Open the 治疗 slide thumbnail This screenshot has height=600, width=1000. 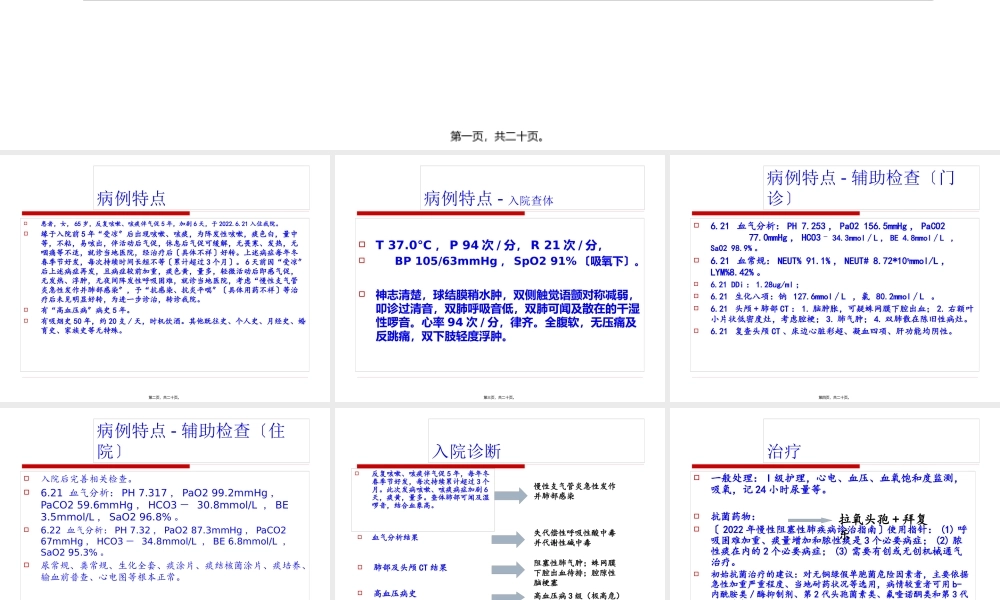835,504
